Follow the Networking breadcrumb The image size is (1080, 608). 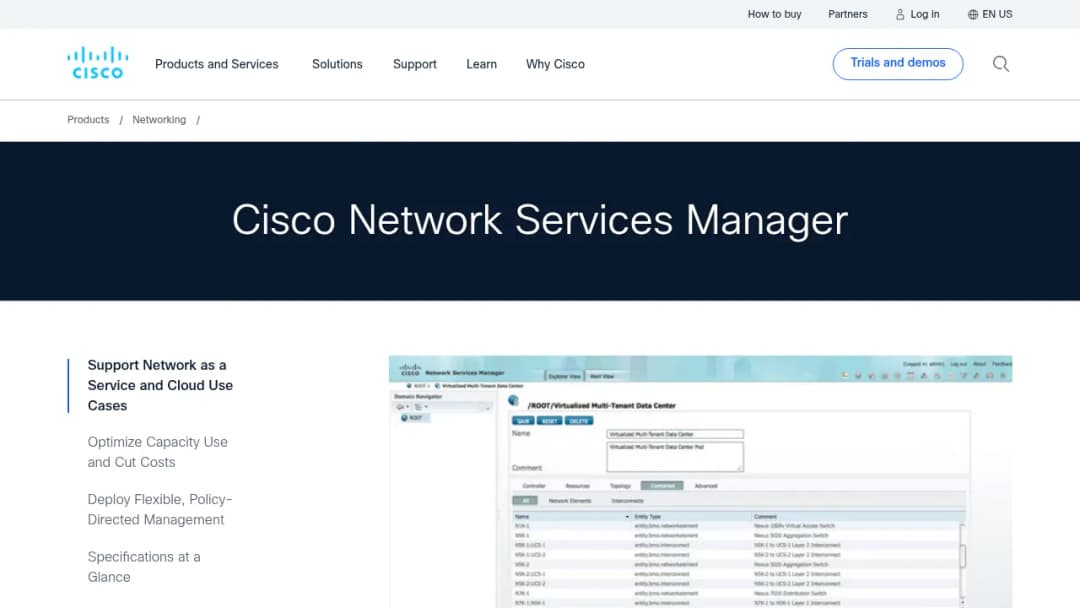coord(159,120)
